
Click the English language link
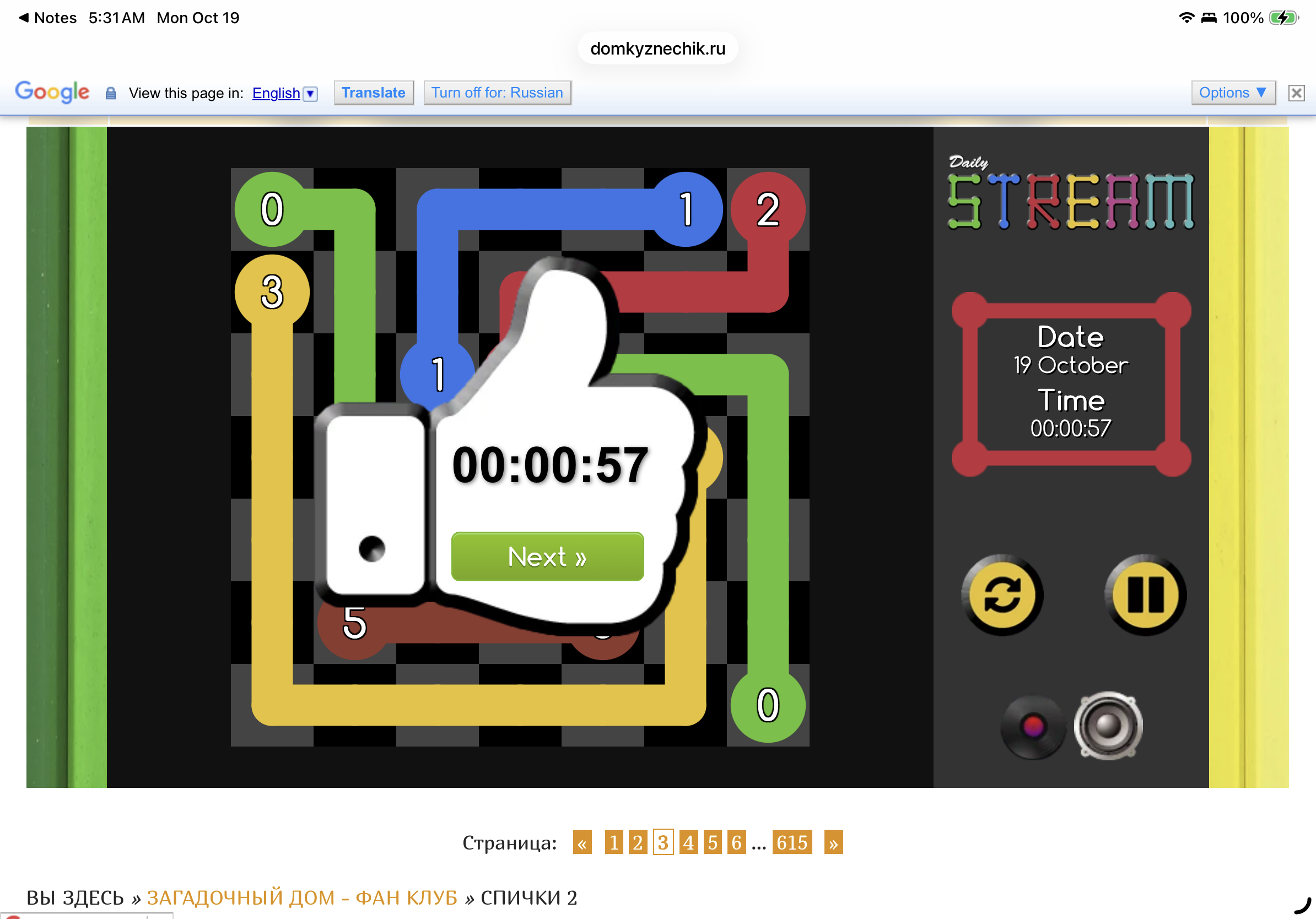(276, 94)
